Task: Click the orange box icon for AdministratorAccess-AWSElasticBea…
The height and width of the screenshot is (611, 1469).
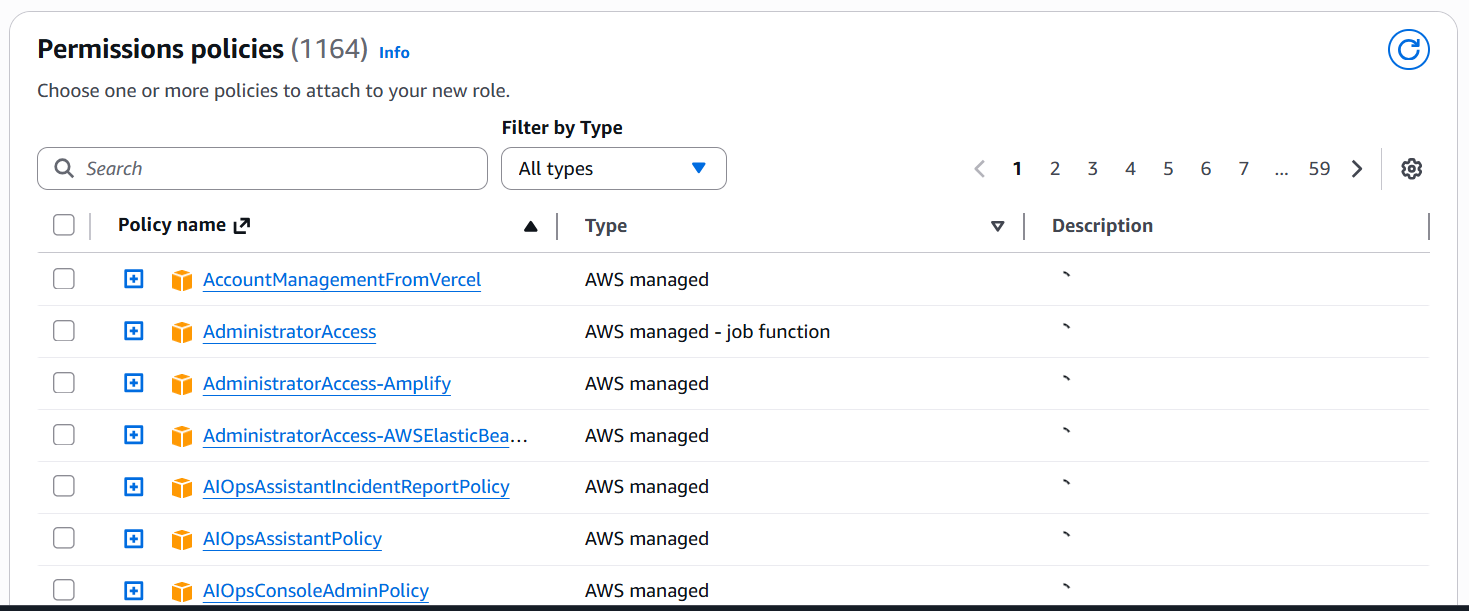Action: click(x=181, y=437)
